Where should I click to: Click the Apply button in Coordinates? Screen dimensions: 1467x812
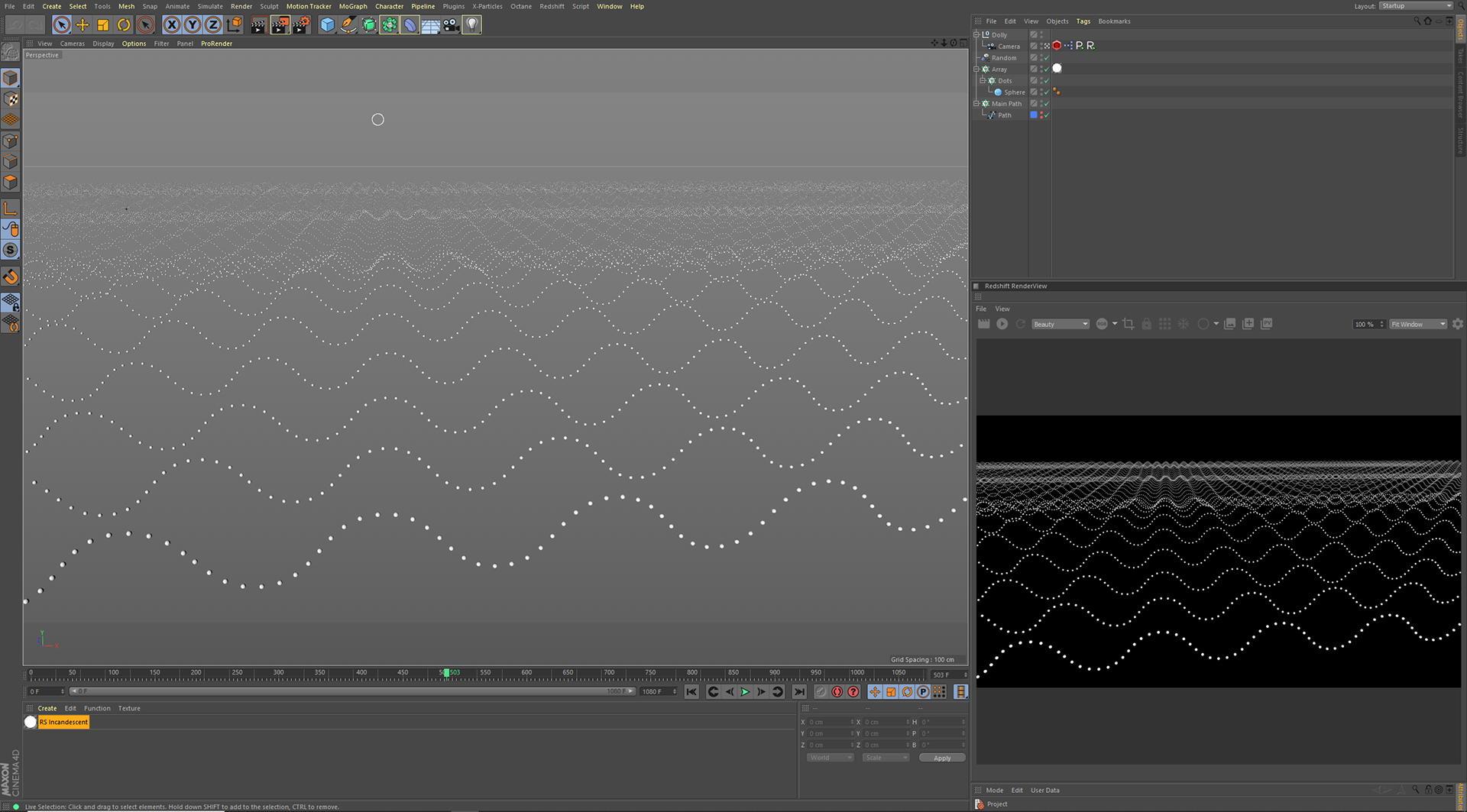[942, 758]
